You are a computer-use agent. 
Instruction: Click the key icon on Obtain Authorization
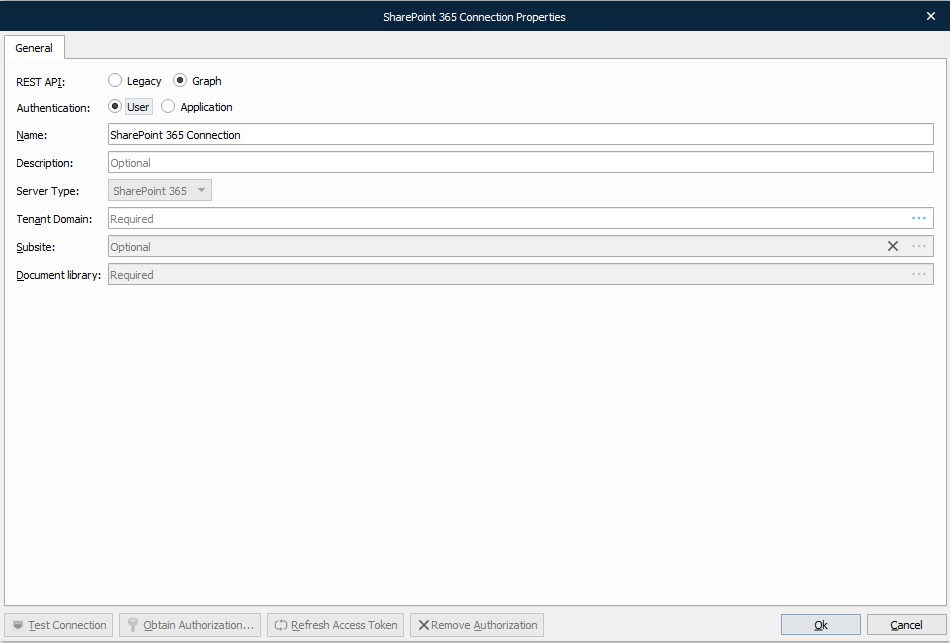(x=133, y=625)
